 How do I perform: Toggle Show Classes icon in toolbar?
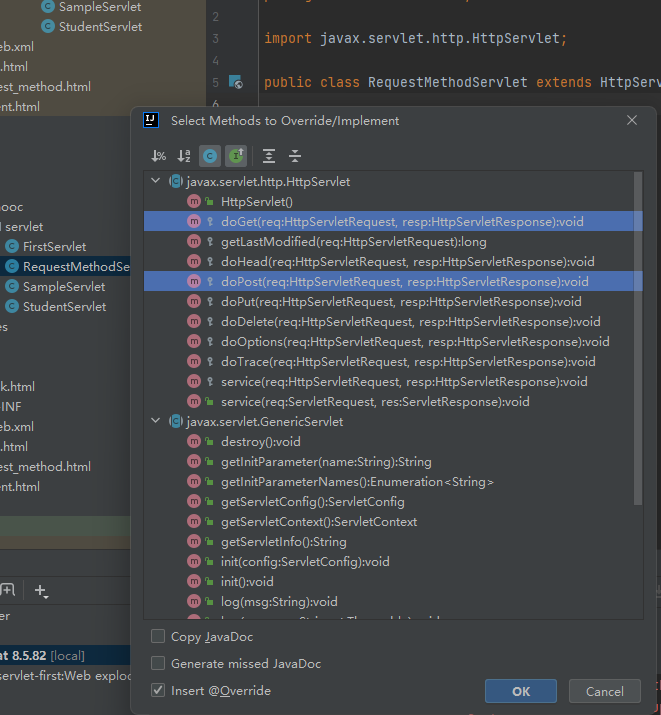point(210,156)
